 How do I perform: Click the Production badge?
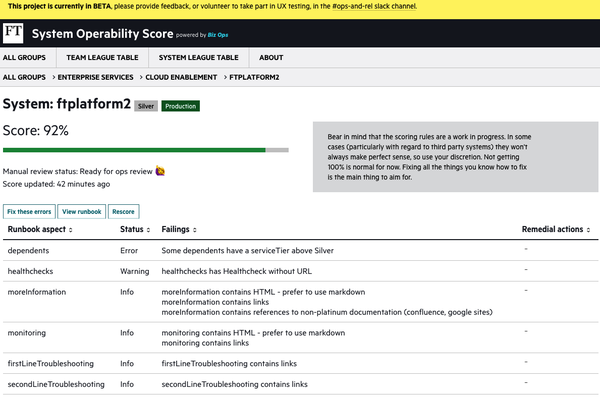click(x=181, y=106)
